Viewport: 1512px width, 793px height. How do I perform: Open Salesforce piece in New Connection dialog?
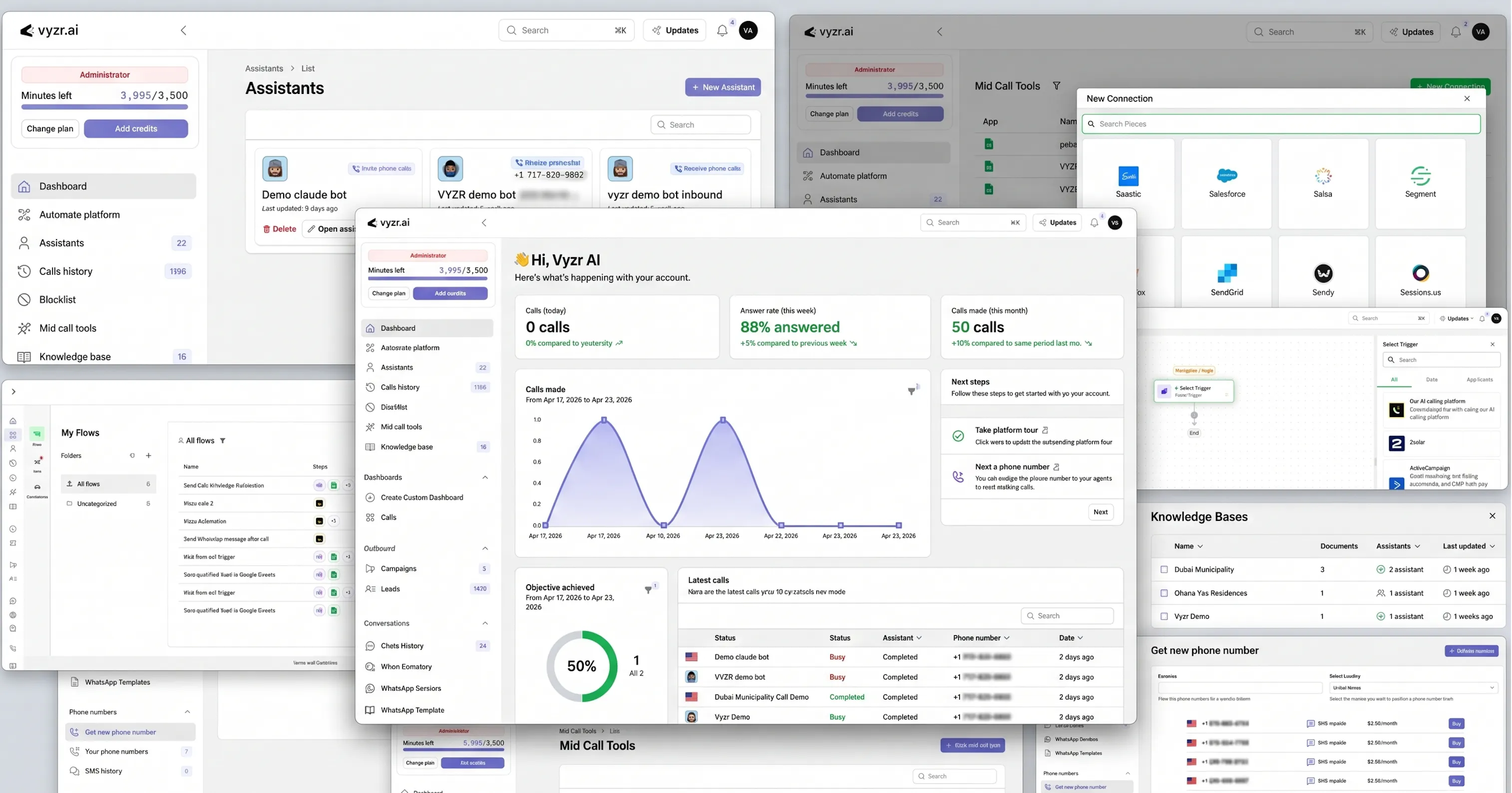pos(1227,183)
